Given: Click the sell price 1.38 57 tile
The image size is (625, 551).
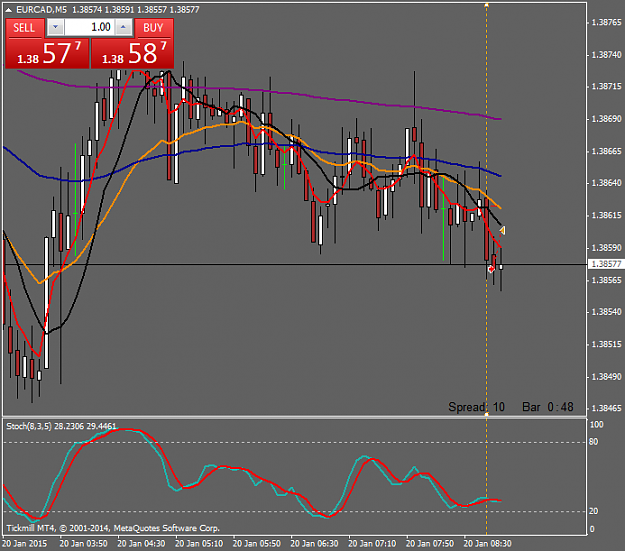Looking at the screenshot, I should click(x=47, y=53).
